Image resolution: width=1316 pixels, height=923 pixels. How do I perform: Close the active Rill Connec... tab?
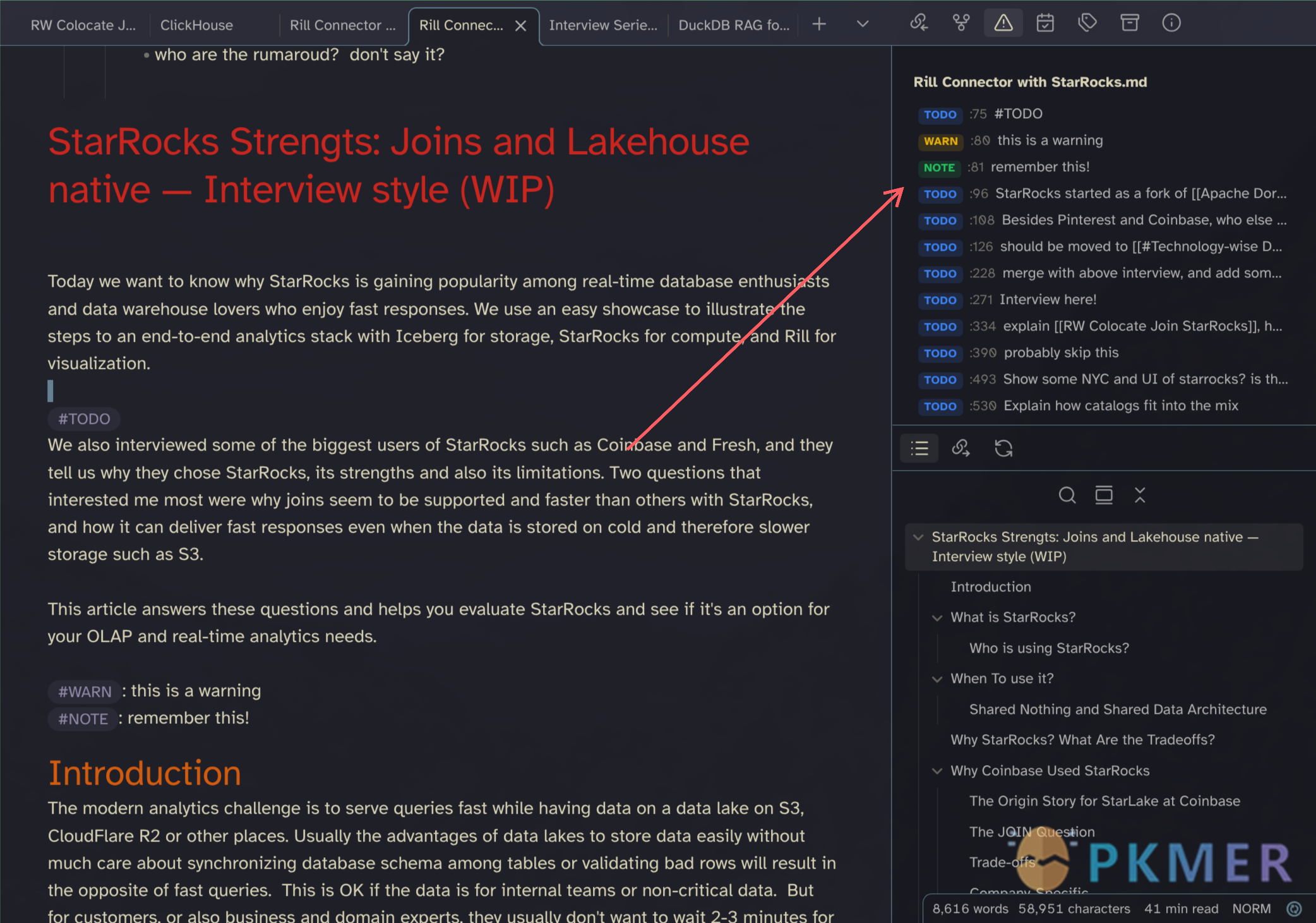(x=521, y=26)
